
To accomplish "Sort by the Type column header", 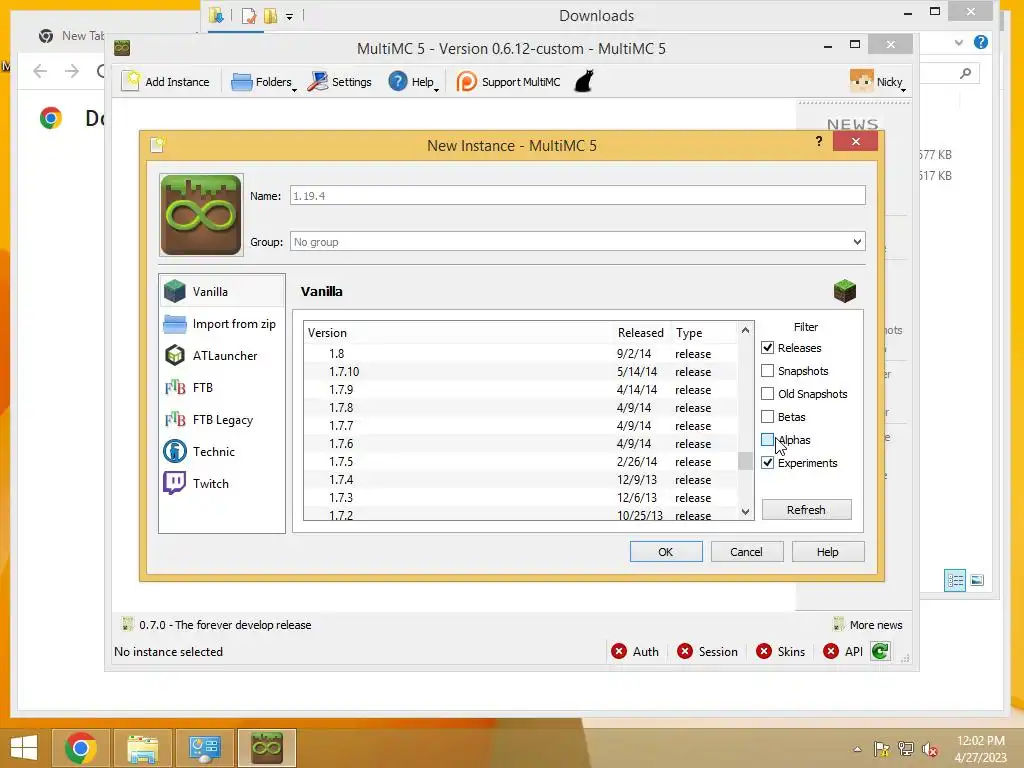I will [704, 332].
